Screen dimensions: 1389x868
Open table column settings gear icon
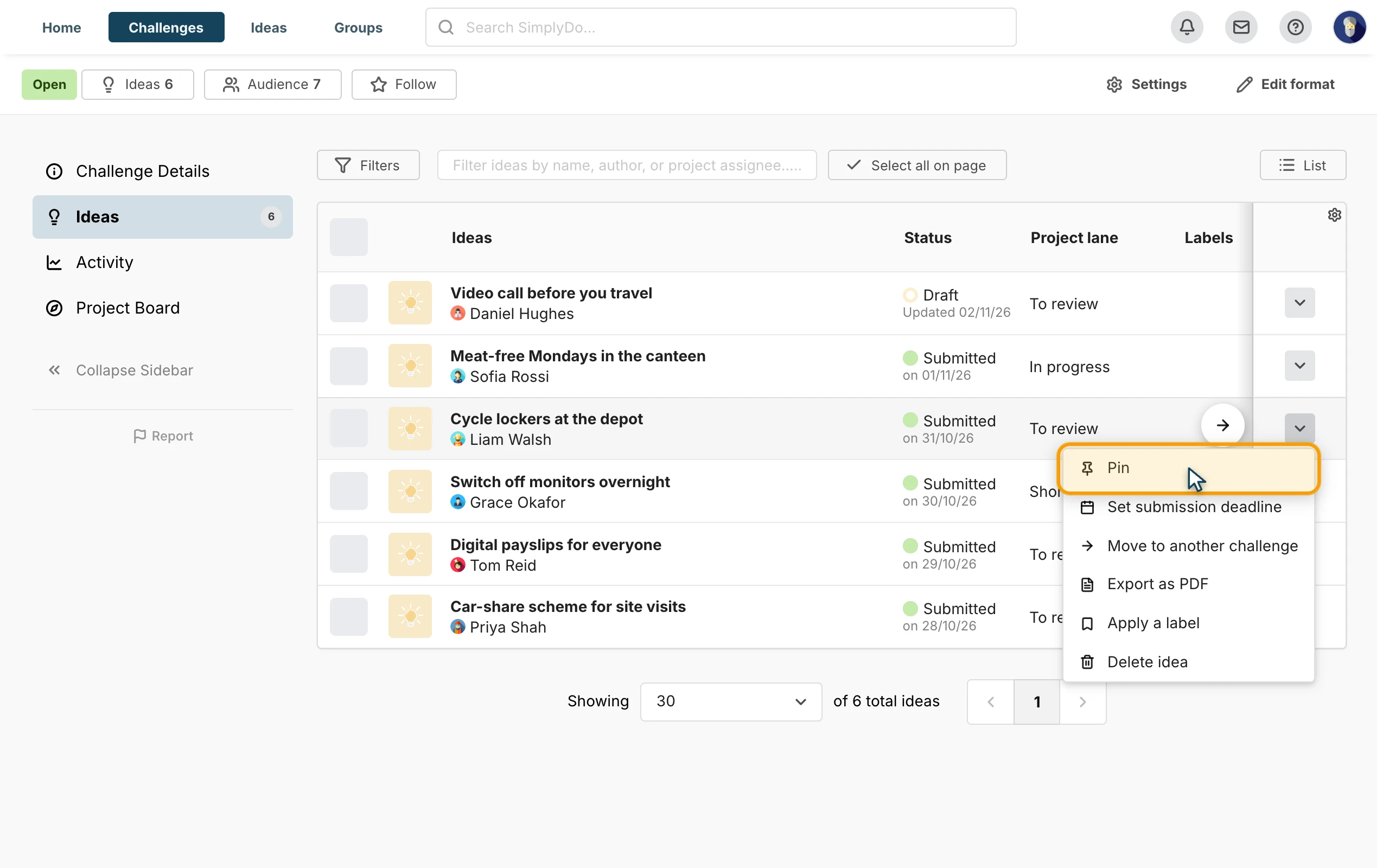(1335, 215)
